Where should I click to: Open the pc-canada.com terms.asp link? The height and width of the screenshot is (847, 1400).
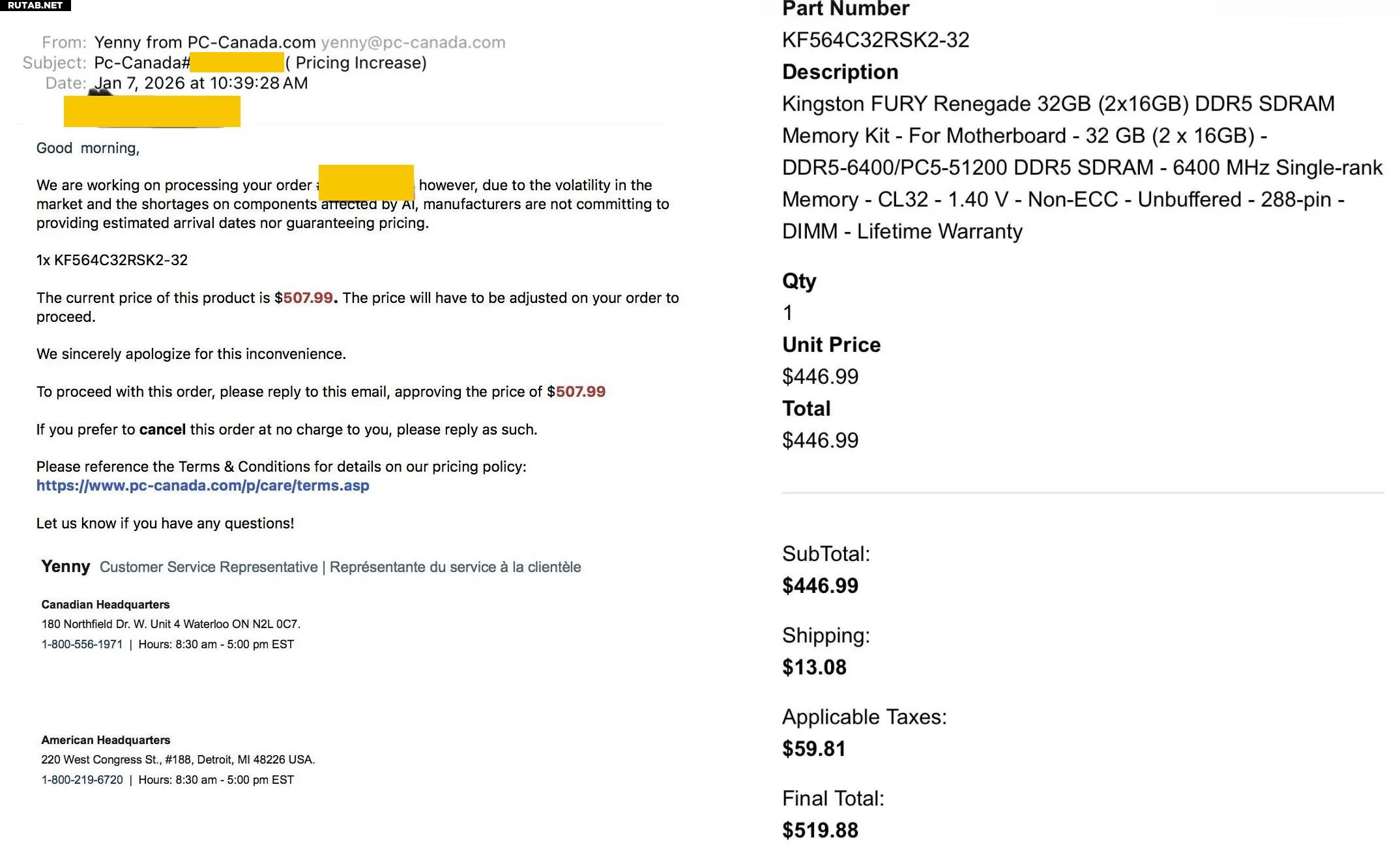(203, 485)
